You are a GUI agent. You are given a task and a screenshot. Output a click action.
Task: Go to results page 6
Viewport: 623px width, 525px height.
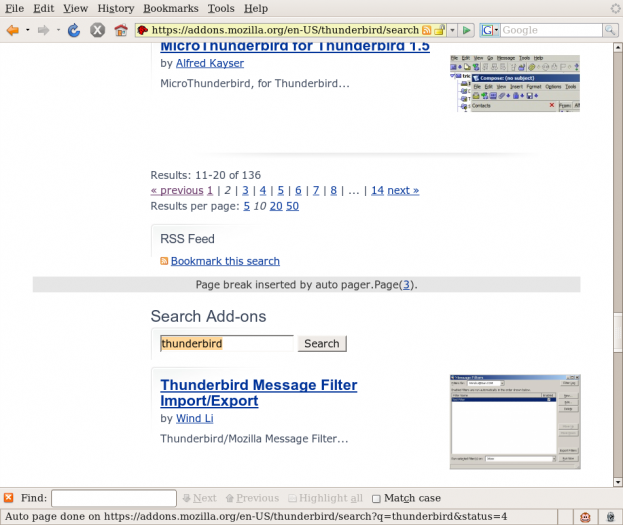[298, 190]
